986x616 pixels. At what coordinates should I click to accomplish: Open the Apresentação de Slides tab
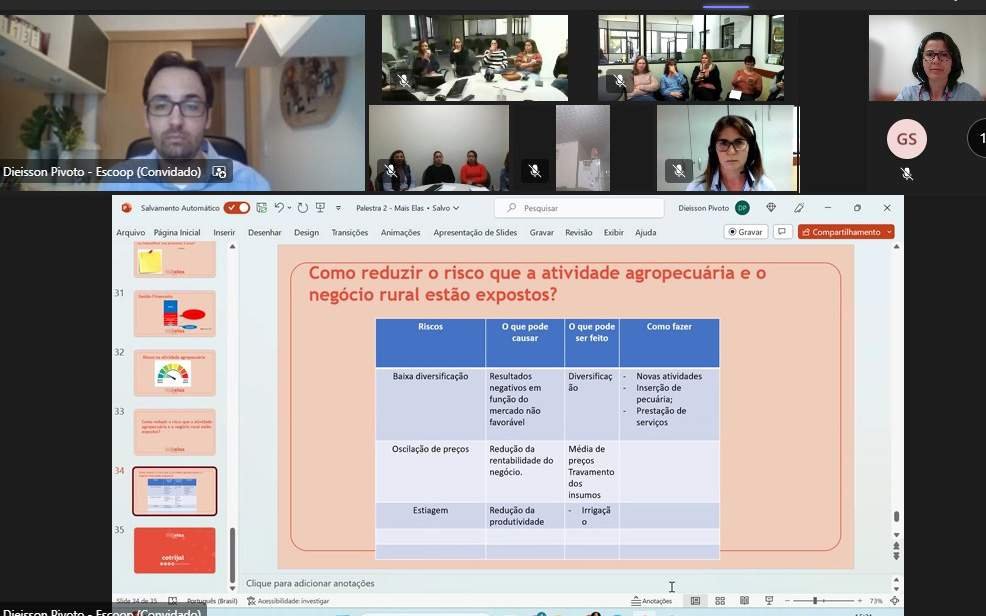point(475,233)
